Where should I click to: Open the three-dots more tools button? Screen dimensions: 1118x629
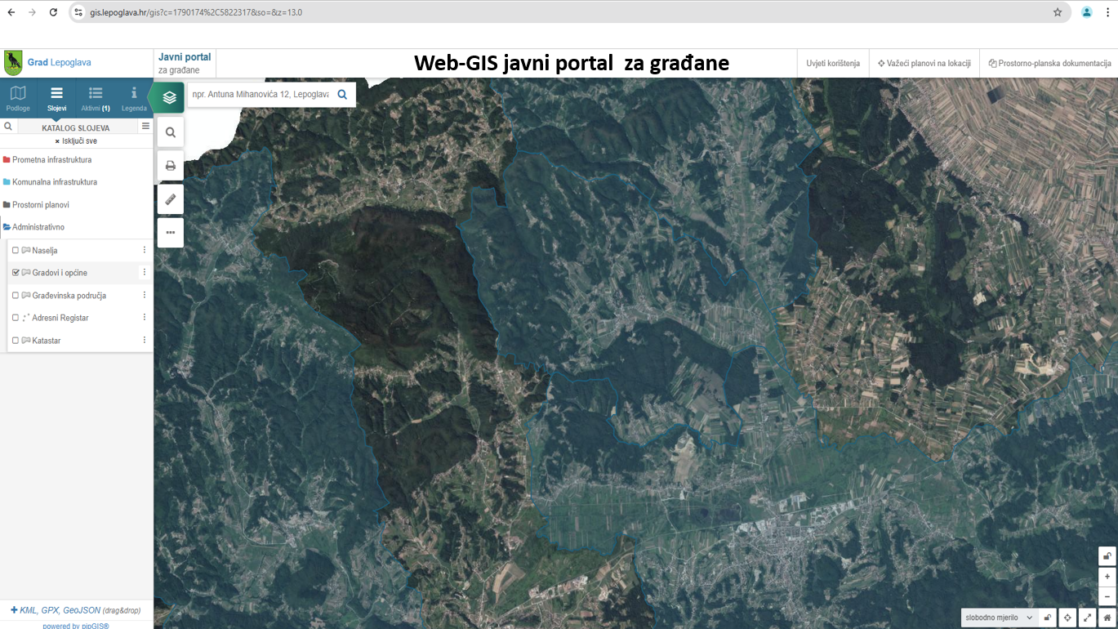pos(170,232)
